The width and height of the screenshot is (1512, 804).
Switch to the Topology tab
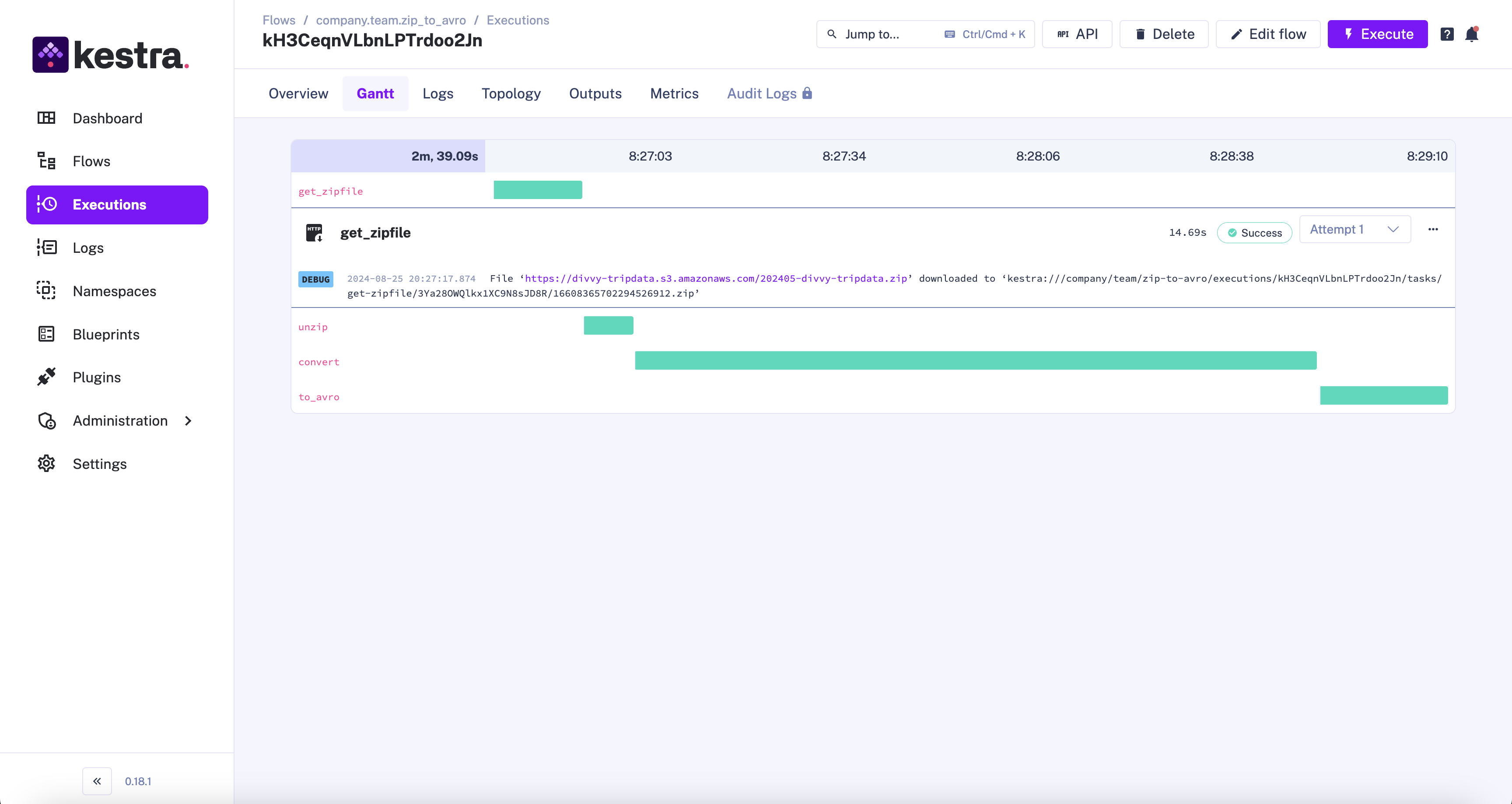pyautogui.click(x=511, y=93)
